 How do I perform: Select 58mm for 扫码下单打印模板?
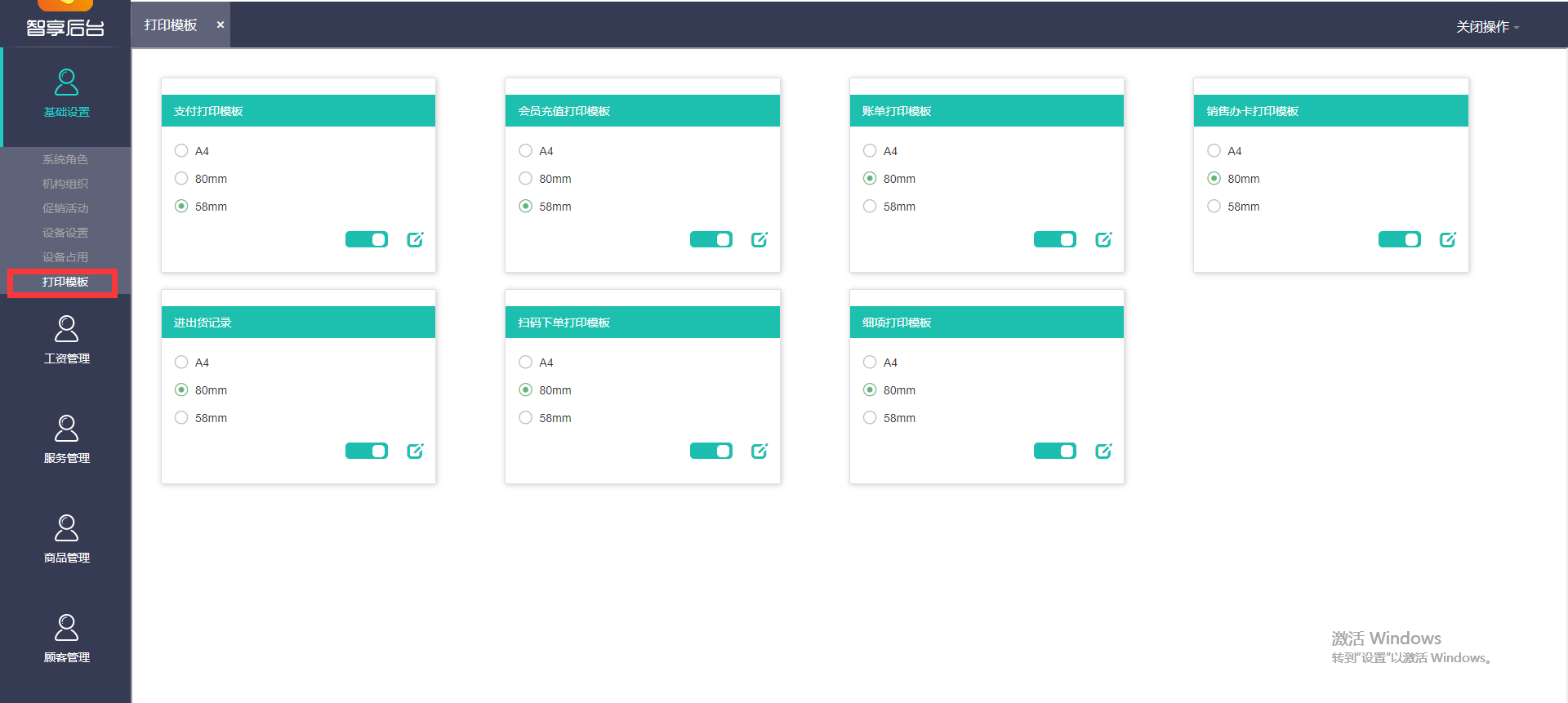click(x=526, y=418)
